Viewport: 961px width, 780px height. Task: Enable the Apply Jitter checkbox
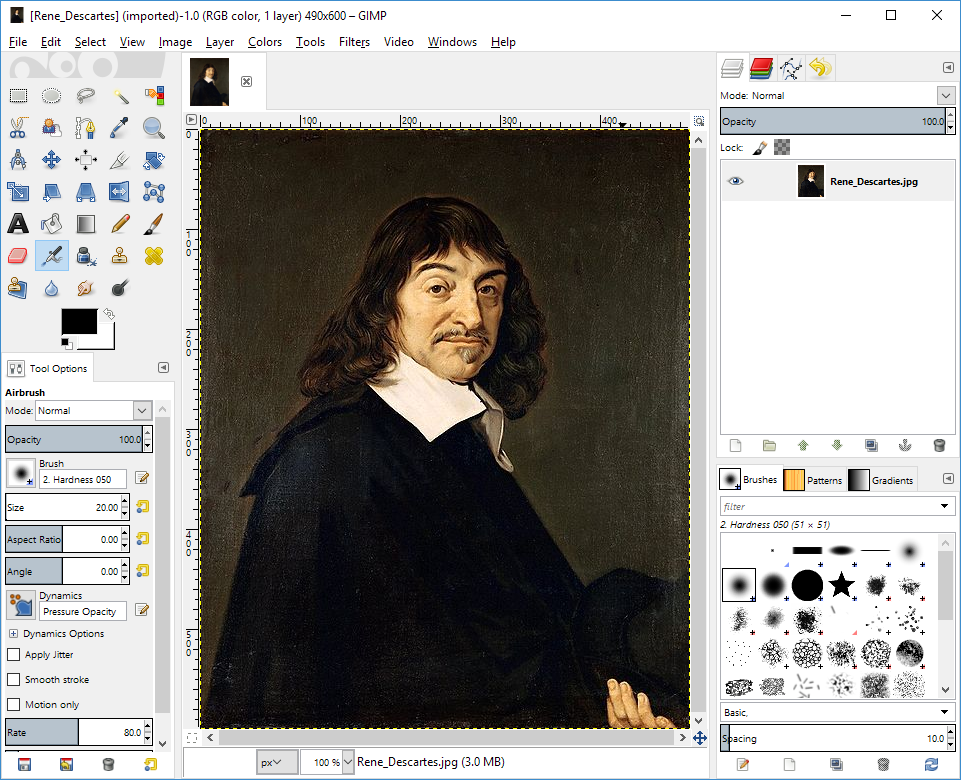(x=14, y=655)
